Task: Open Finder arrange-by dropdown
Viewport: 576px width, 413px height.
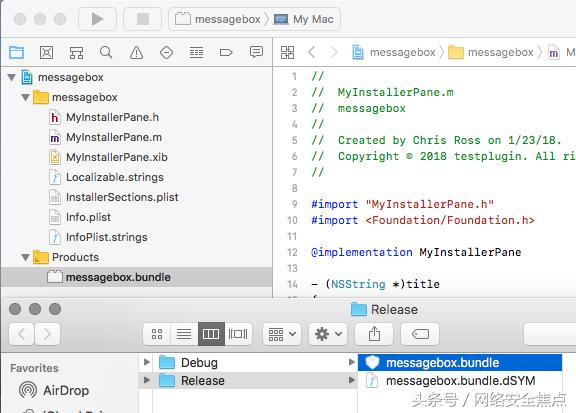Action: coord(282,334)
